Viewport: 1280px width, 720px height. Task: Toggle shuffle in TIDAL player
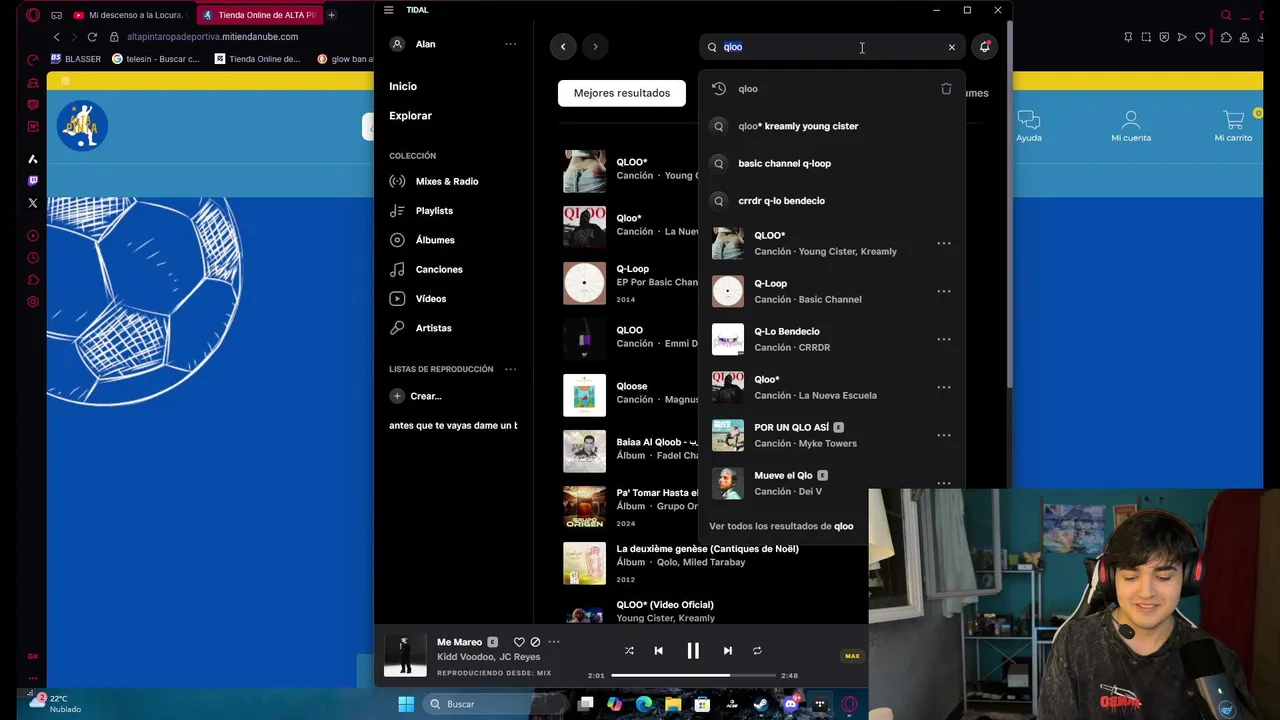[x=629, y=650]
